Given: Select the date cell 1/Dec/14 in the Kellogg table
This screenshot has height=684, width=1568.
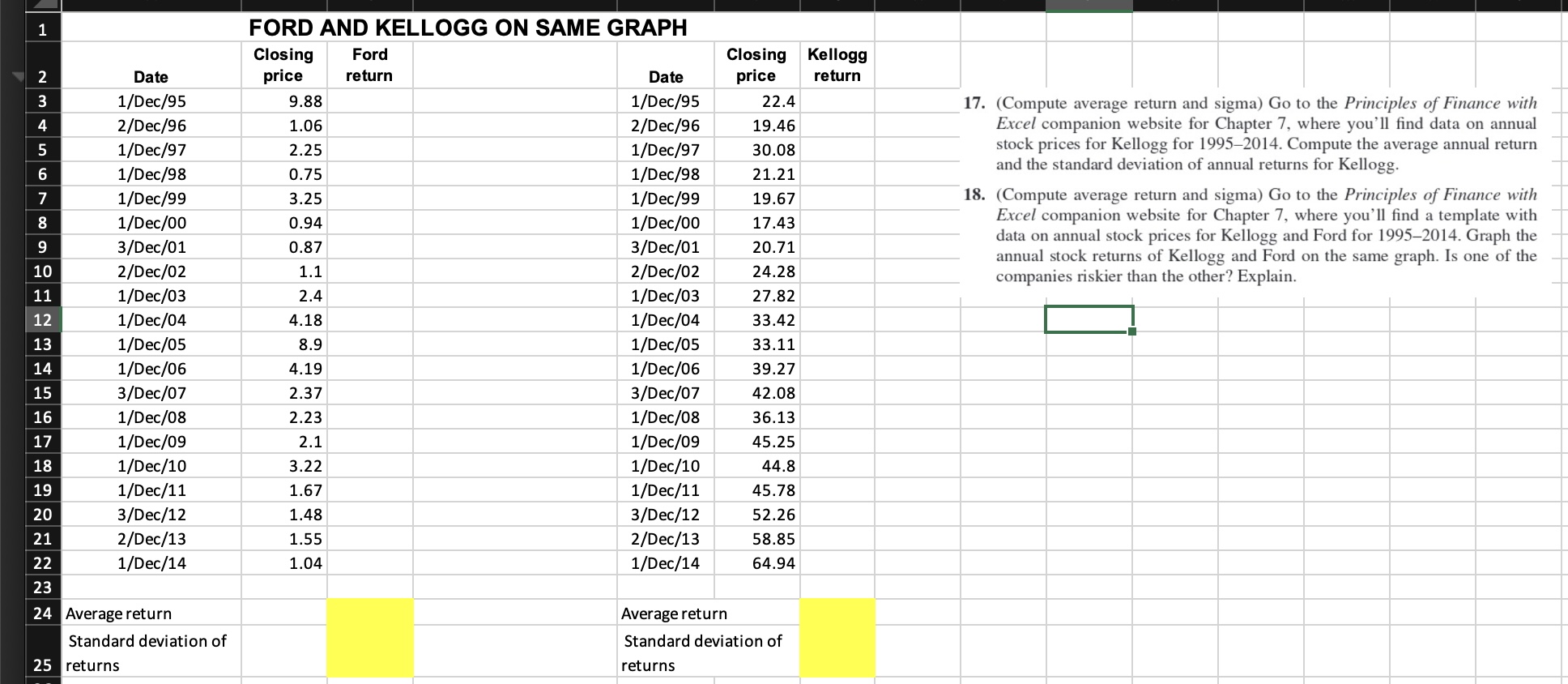Looking at the screenshot, I should point(666,562).
